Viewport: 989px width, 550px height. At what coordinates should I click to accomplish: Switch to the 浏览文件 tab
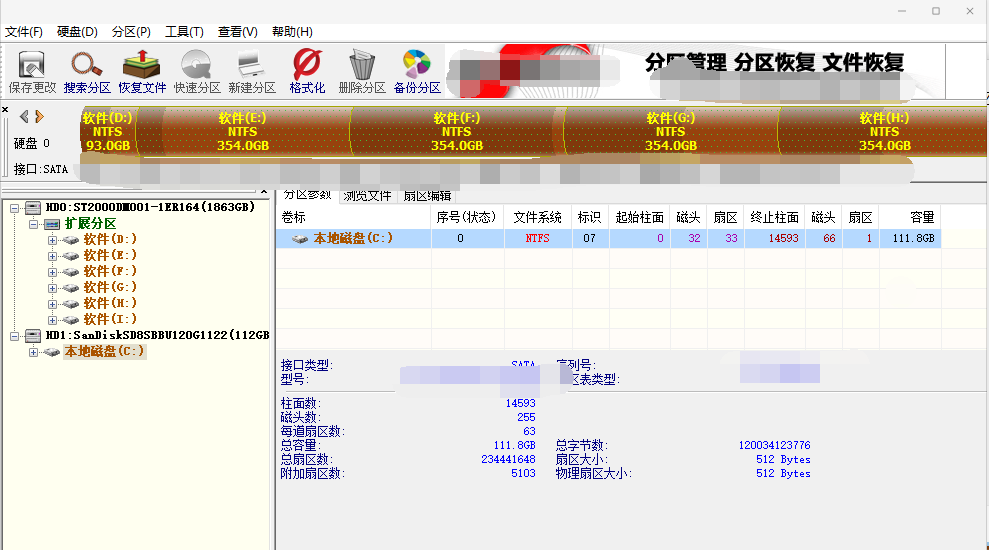(367, 196)
